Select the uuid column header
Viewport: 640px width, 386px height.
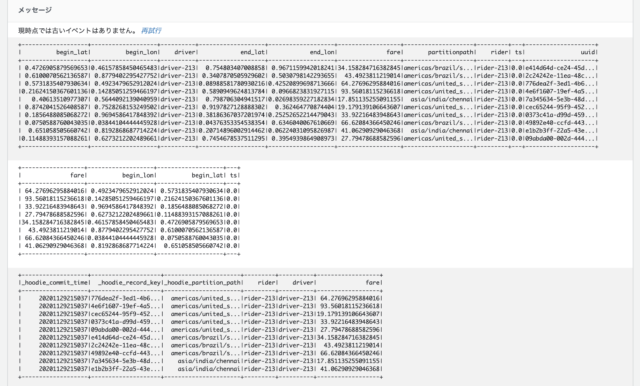588,52
